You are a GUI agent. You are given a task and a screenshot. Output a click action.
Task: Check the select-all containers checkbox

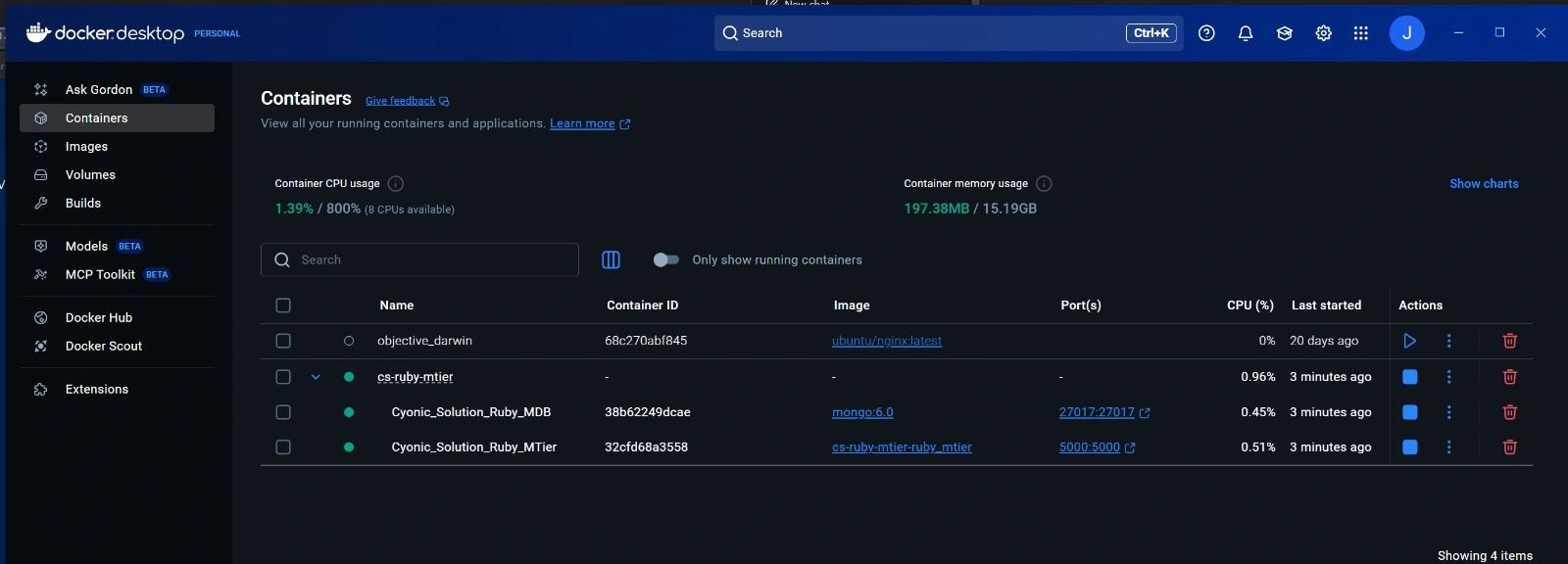(x=283, y=305)
